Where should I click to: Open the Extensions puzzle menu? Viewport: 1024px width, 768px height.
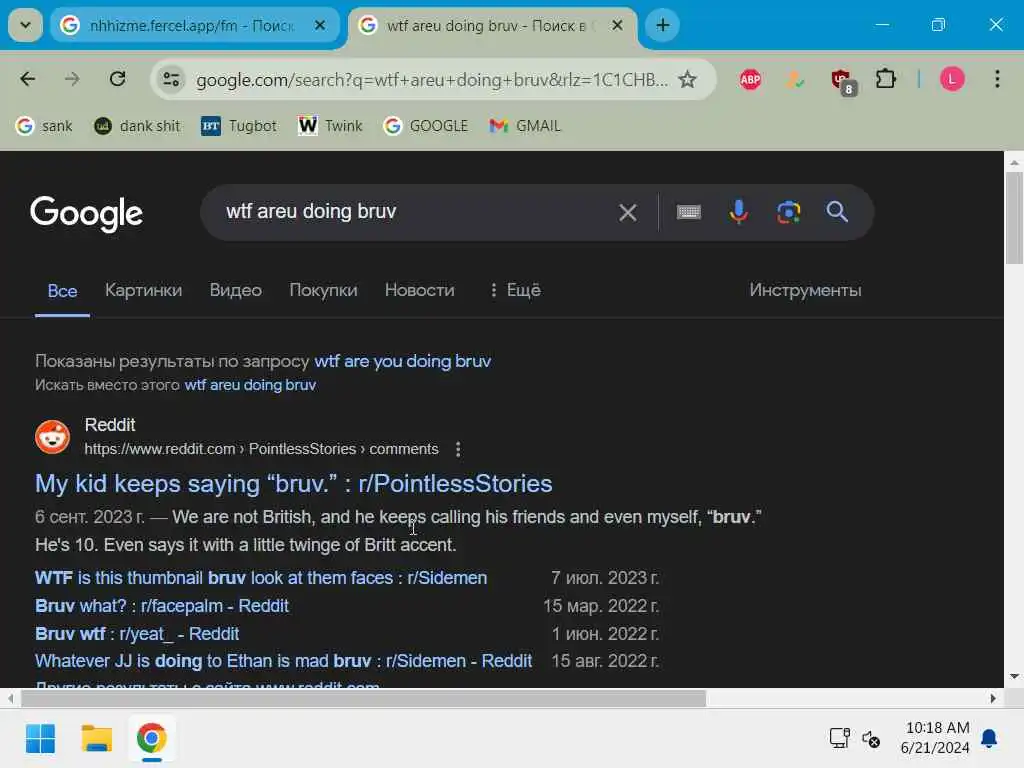point(886,80)
